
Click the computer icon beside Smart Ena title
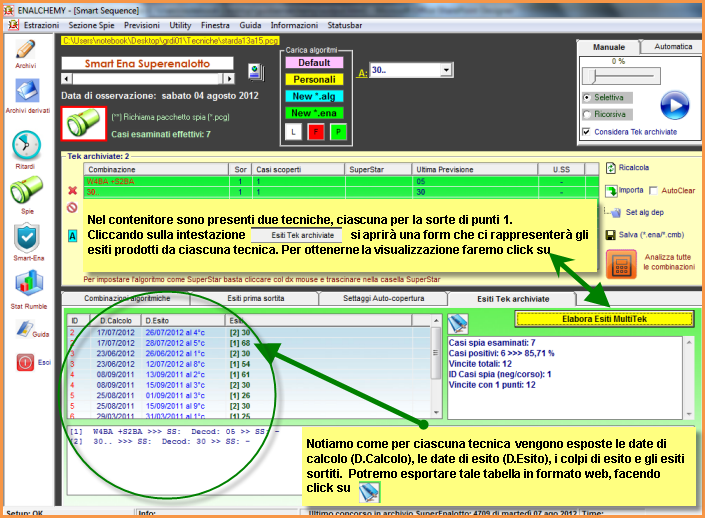click(256, 72)
